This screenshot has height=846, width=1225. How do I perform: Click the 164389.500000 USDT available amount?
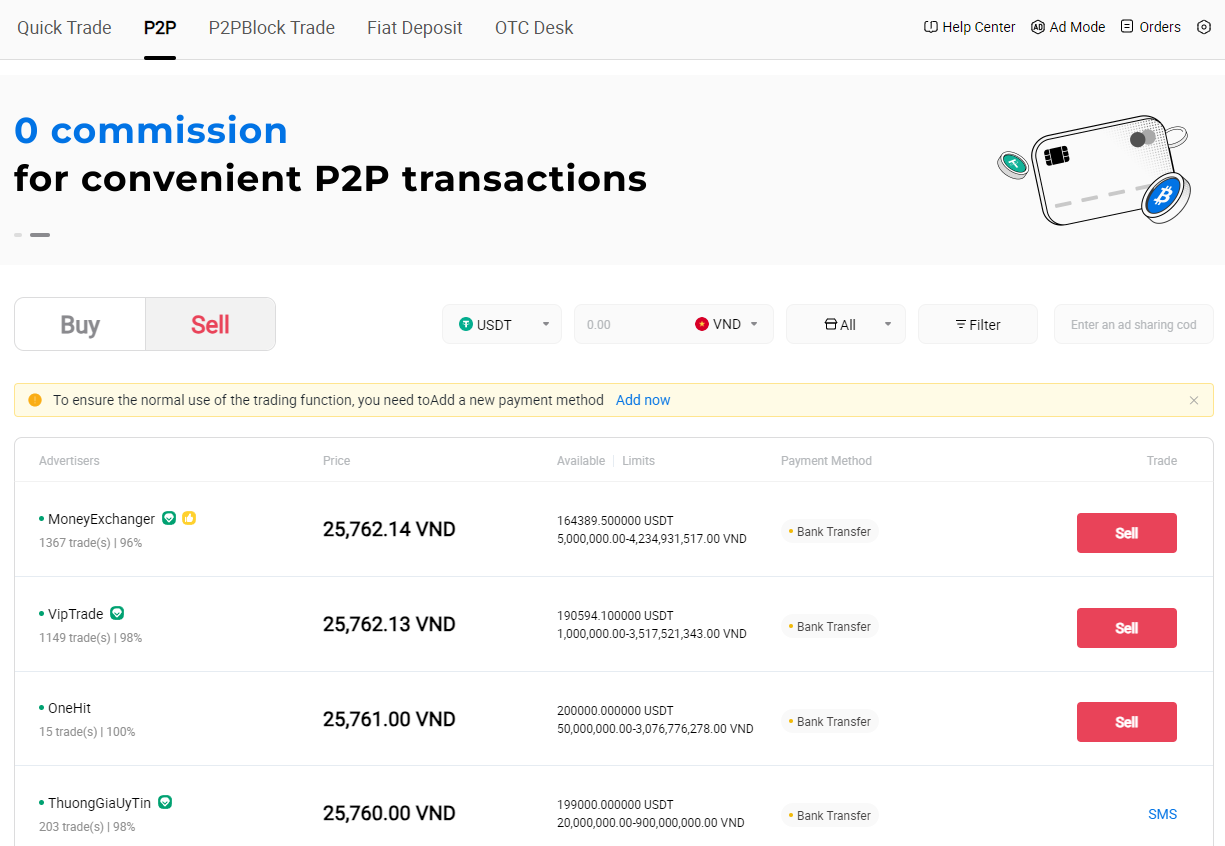coord(615,521)
